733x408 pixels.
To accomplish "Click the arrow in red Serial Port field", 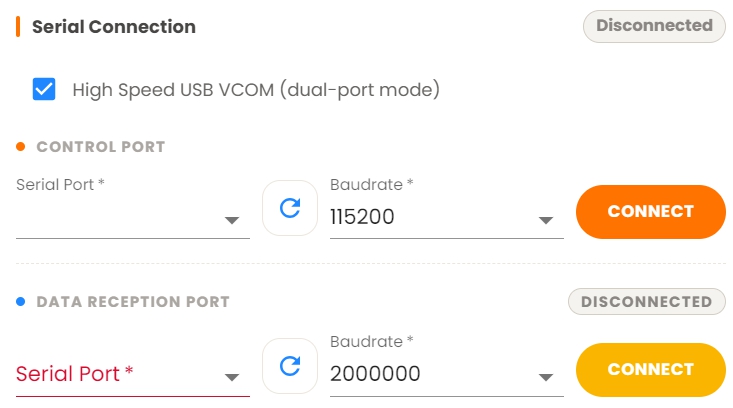I will pos(232,377).
